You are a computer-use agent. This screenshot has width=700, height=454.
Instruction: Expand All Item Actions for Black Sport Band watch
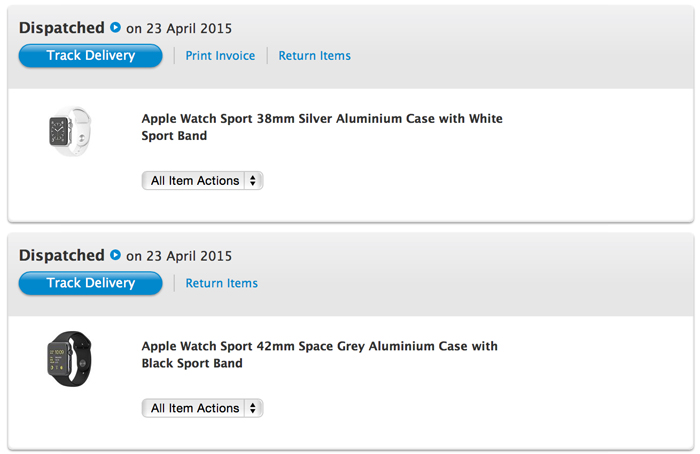pyautogui.click(x=202, y=408)
